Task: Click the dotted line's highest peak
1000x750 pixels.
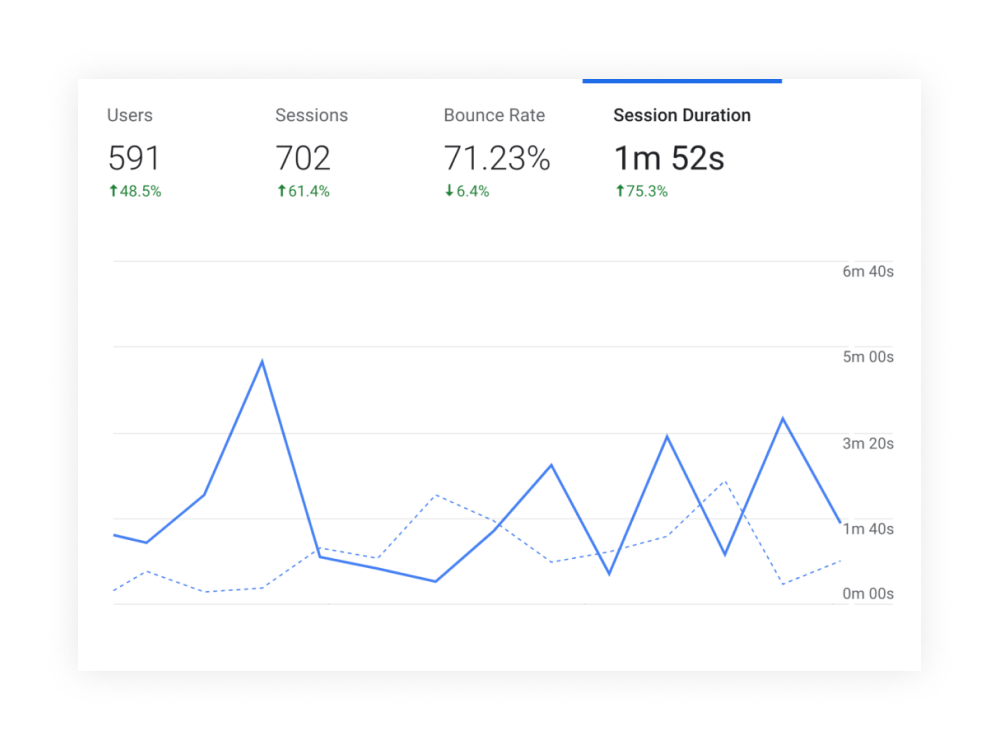Action: pos(725,482)
